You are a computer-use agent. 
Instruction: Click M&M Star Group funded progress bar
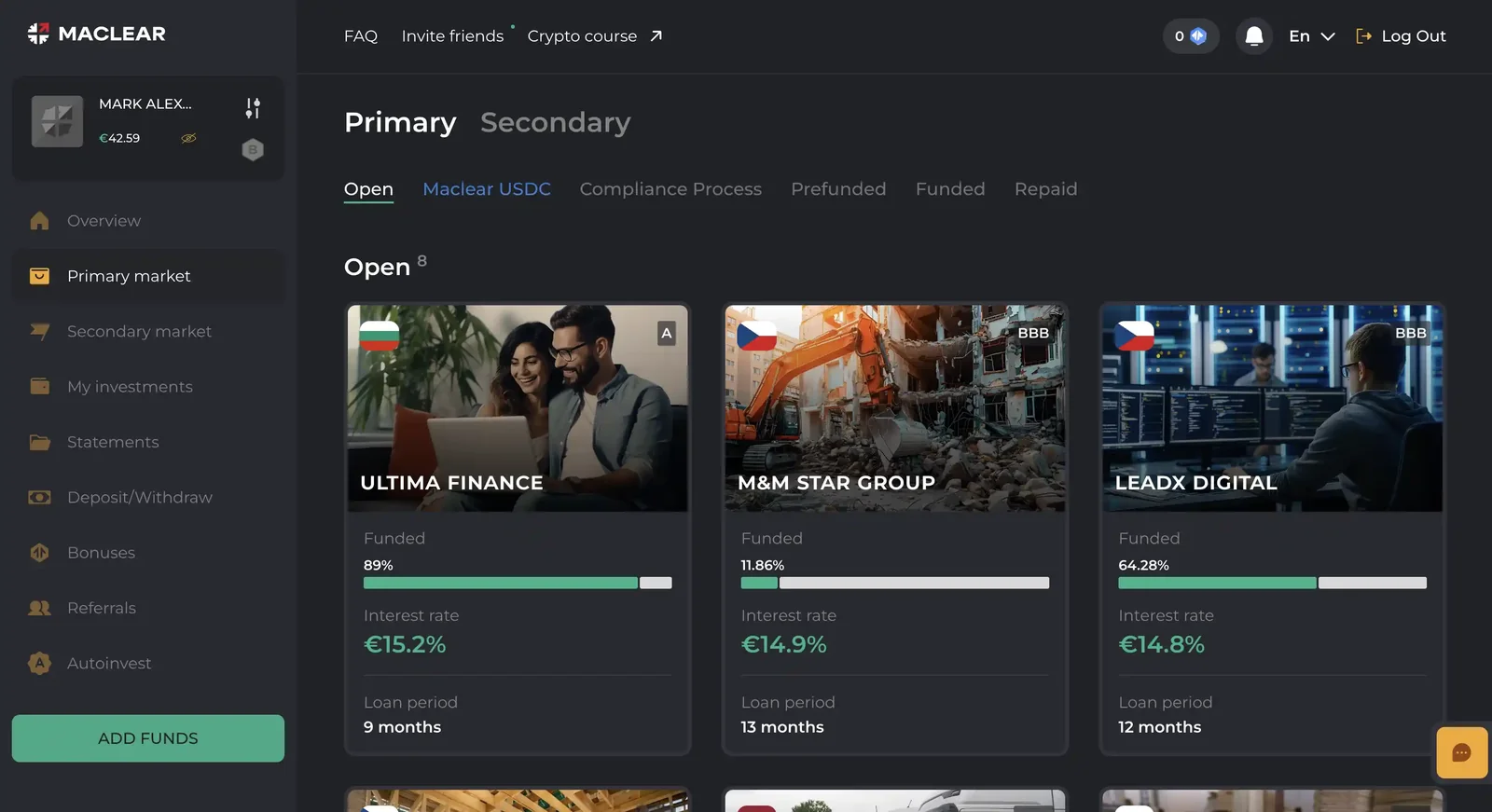click(895, 583)
